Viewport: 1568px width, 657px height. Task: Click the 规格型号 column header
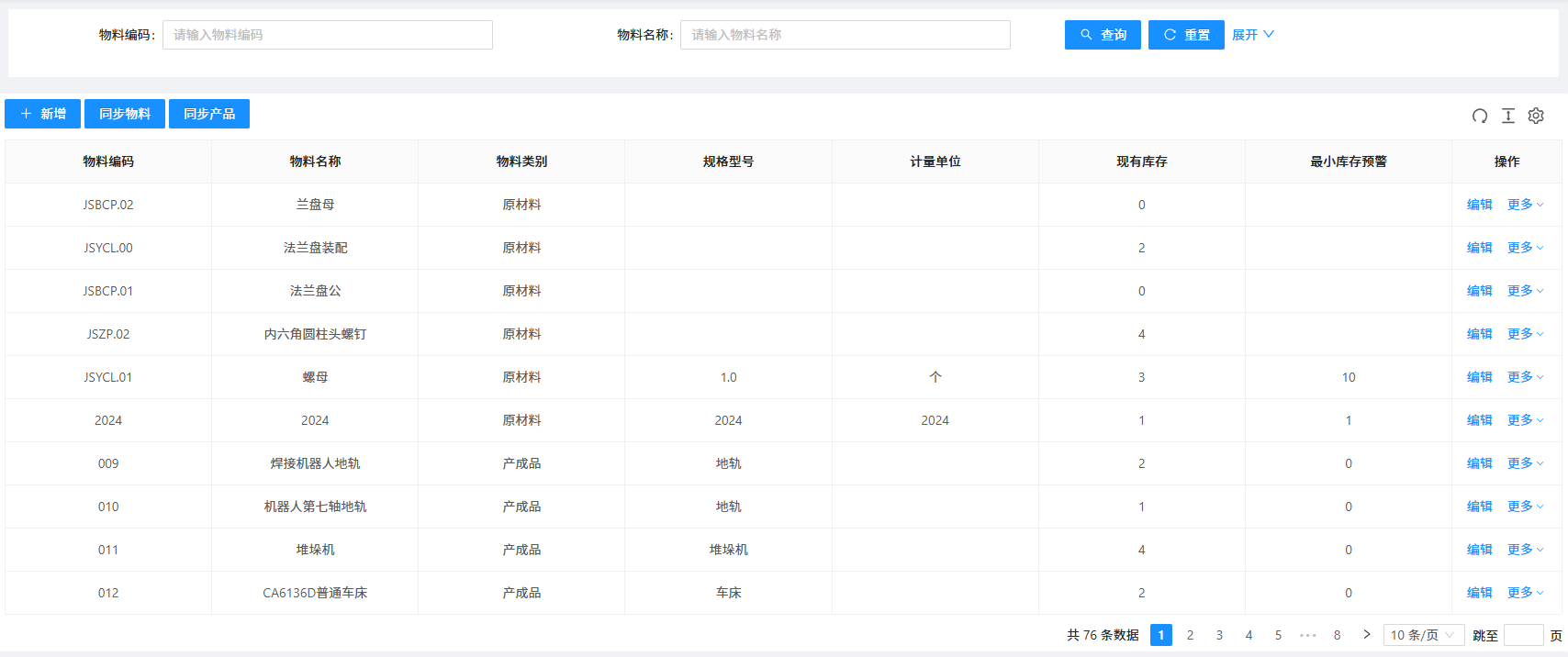click(x=729, y=161)
